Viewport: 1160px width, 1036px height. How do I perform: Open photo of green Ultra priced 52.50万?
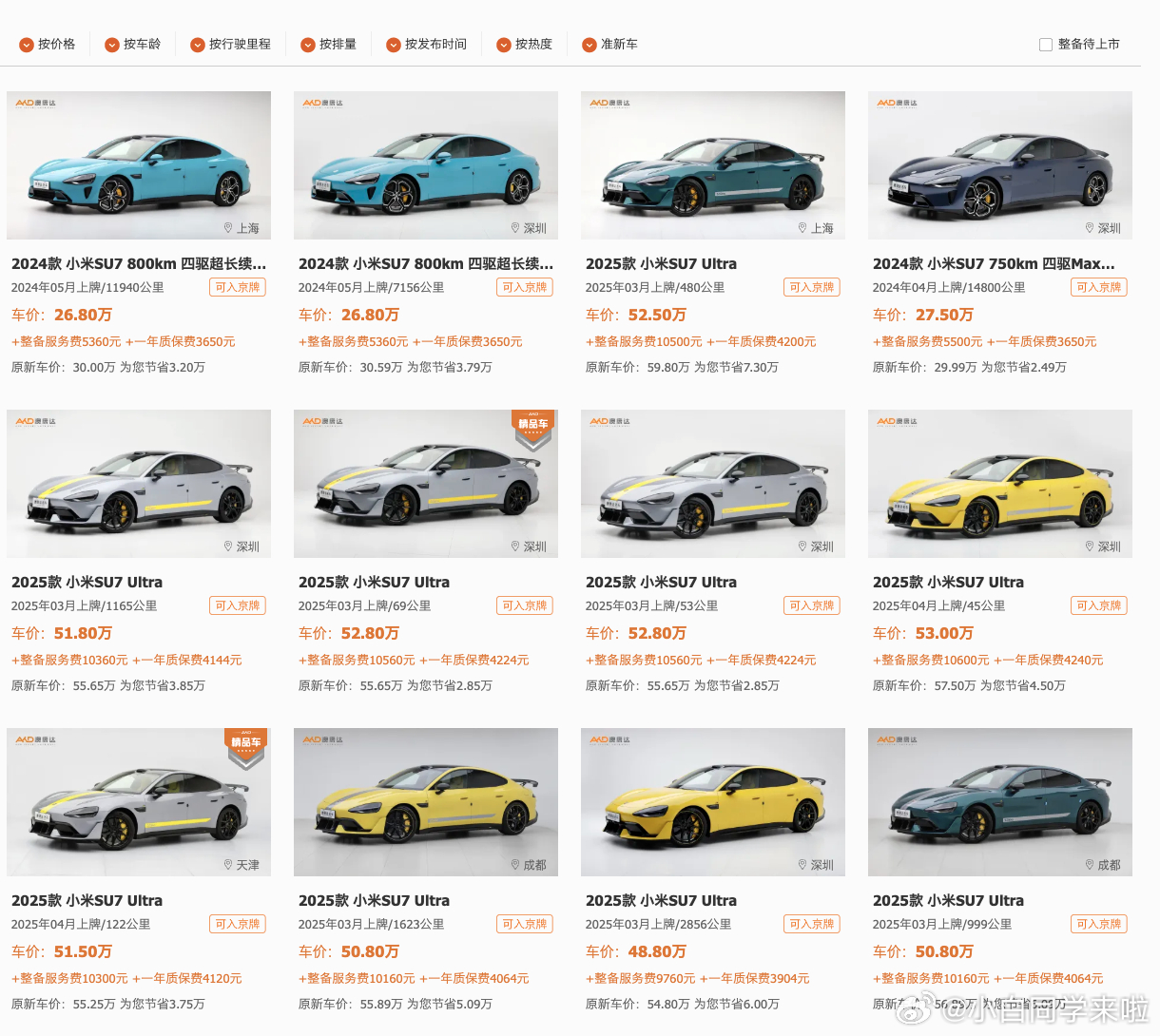tap(713, 165)
